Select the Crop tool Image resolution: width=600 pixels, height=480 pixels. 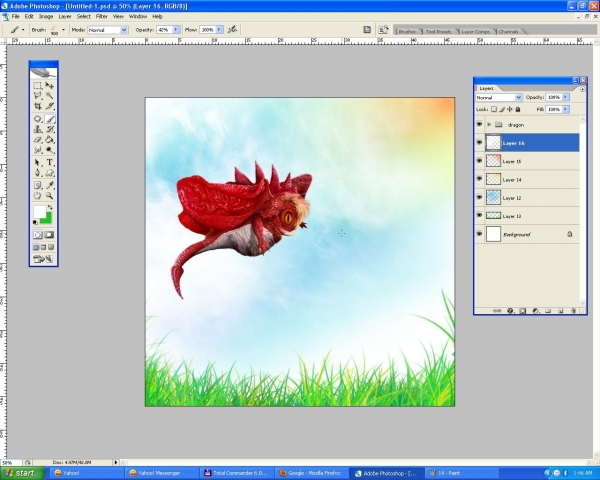click(38, 106)
